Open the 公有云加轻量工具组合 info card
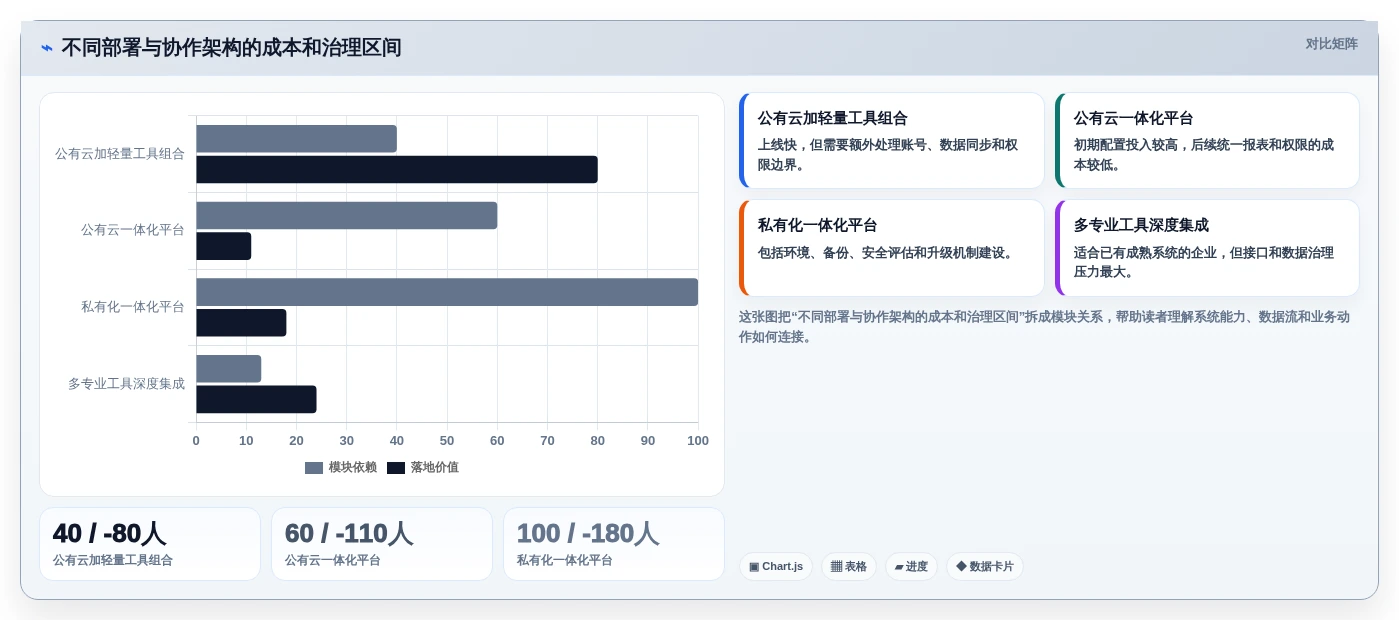This screenshot has height=620, width=1399. point(892,141)
